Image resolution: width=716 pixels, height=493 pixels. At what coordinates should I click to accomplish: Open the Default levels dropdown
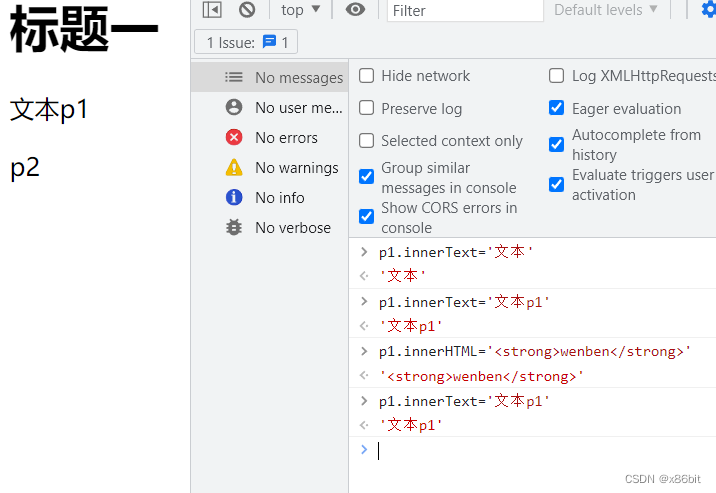605,10
